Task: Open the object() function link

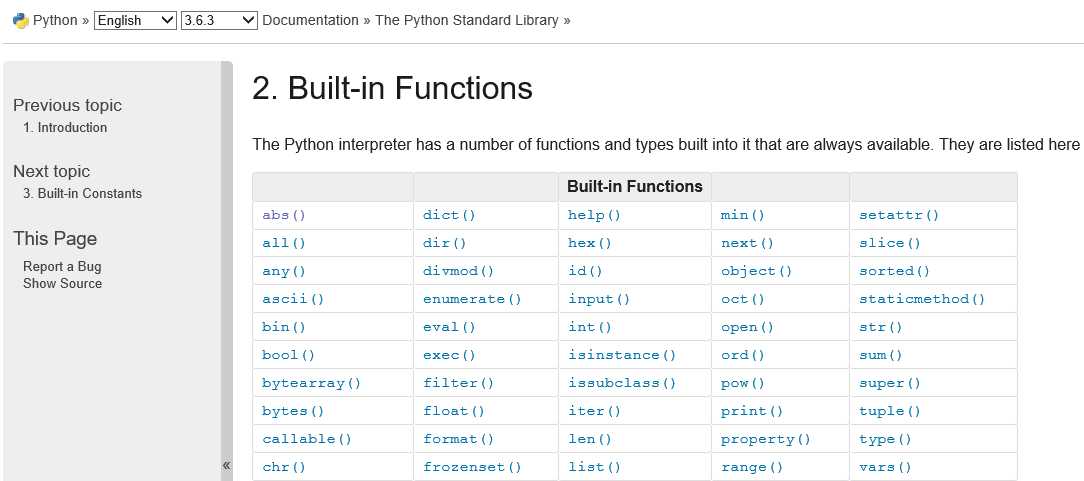Action: 756,271
